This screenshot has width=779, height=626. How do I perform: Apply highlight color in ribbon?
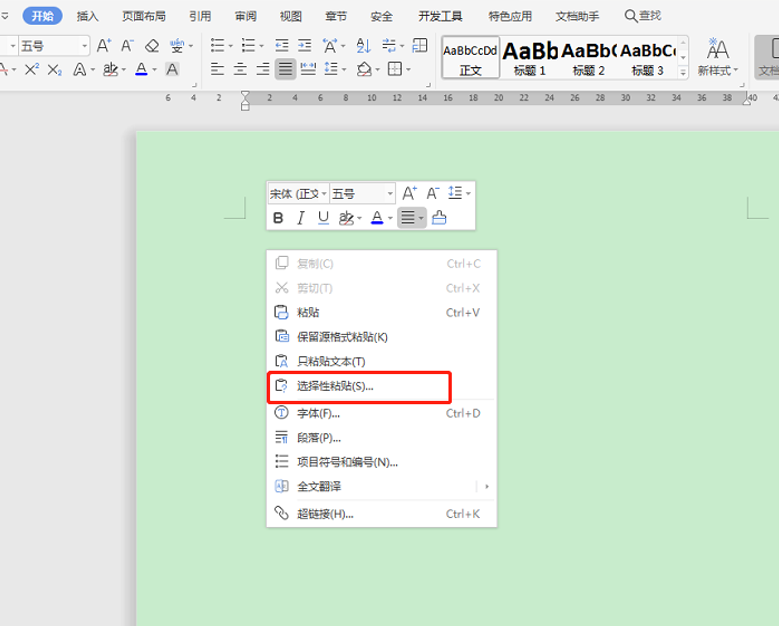pyautogui.click(x=110, y=69)
